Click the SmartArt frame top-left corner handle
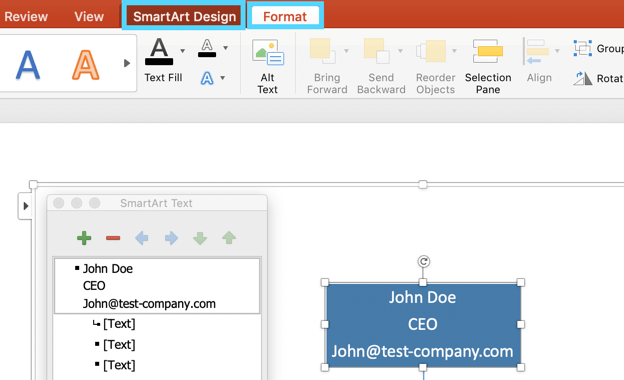 coord(33,184)
